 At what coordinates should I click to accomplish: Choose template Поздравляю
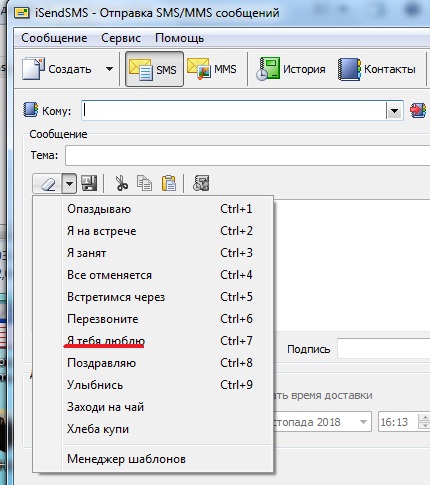pyautogui.click(x=153, y=363)
